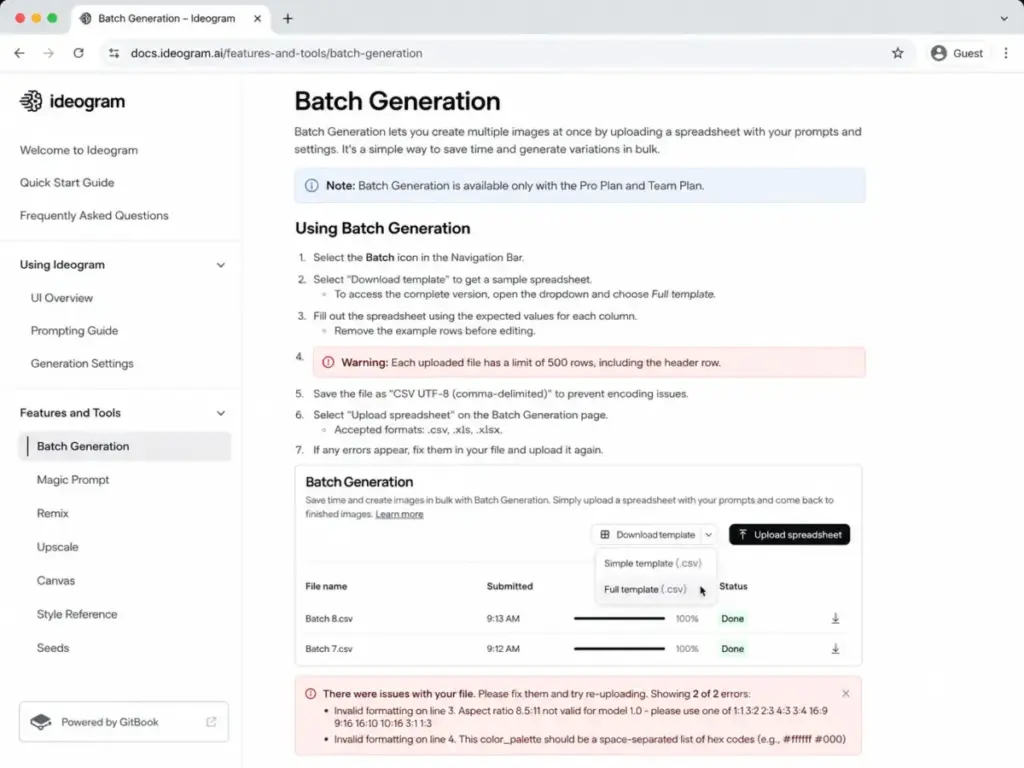Open Style Reference page
The width and height of the screenshot is (1024, 768).
pos(77,615)
